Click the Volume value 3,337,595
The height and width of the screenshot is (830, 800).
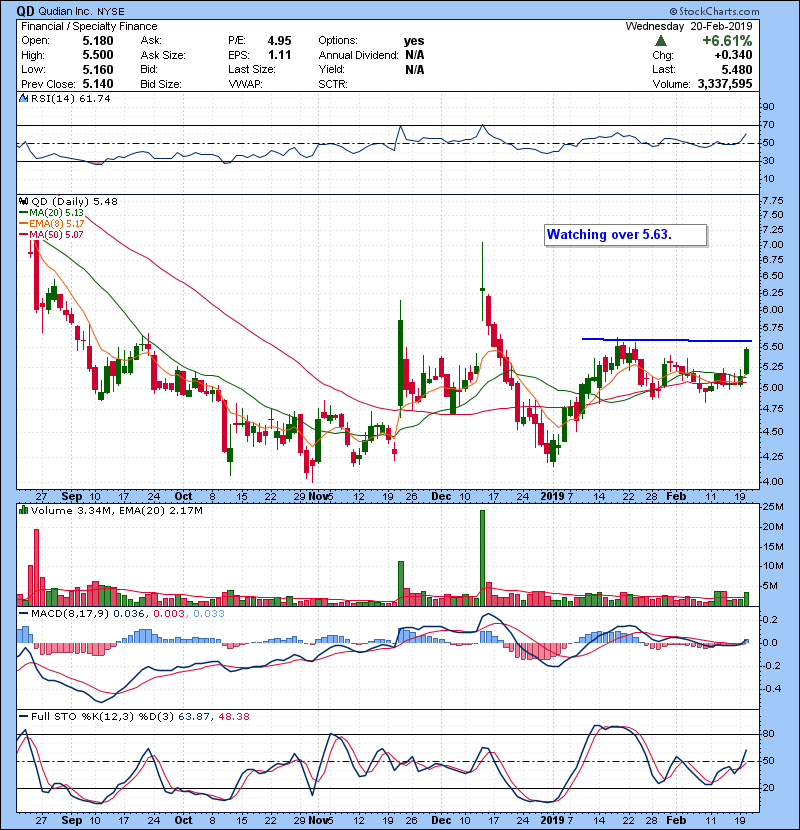(725, 84)
